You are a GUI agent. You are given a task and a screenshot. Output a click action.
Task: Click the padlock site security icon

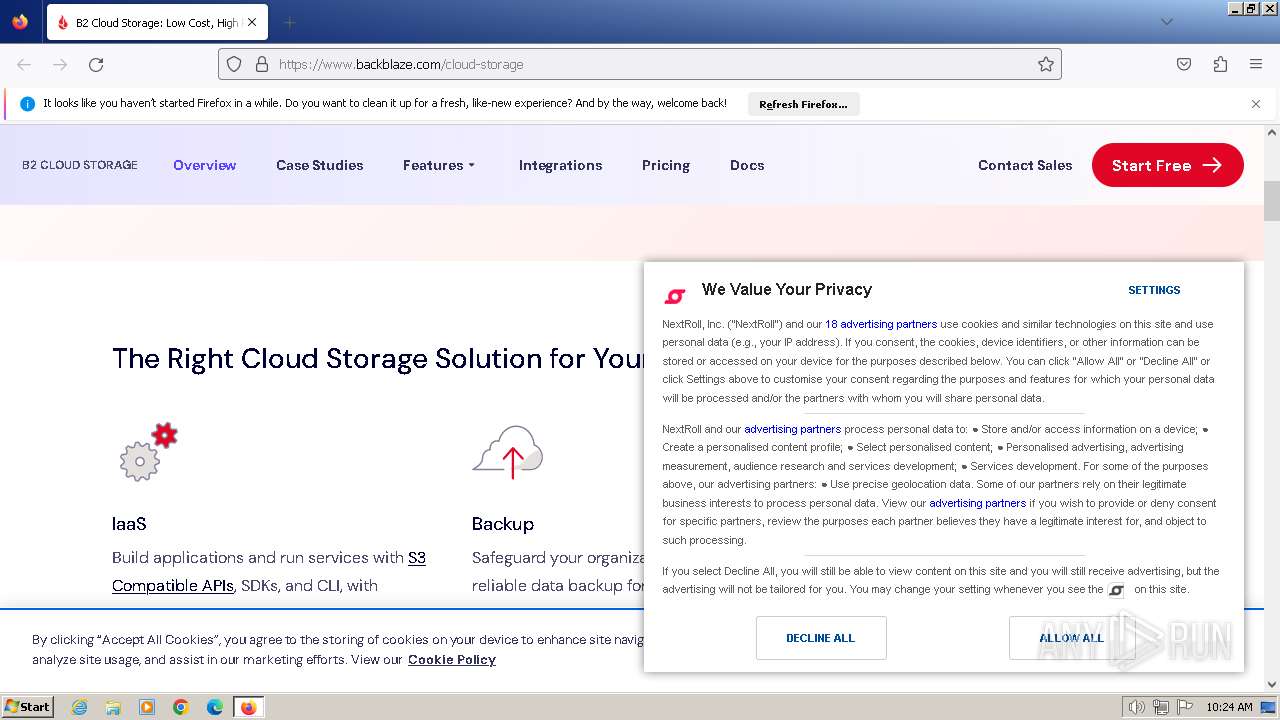coord(262,64)
